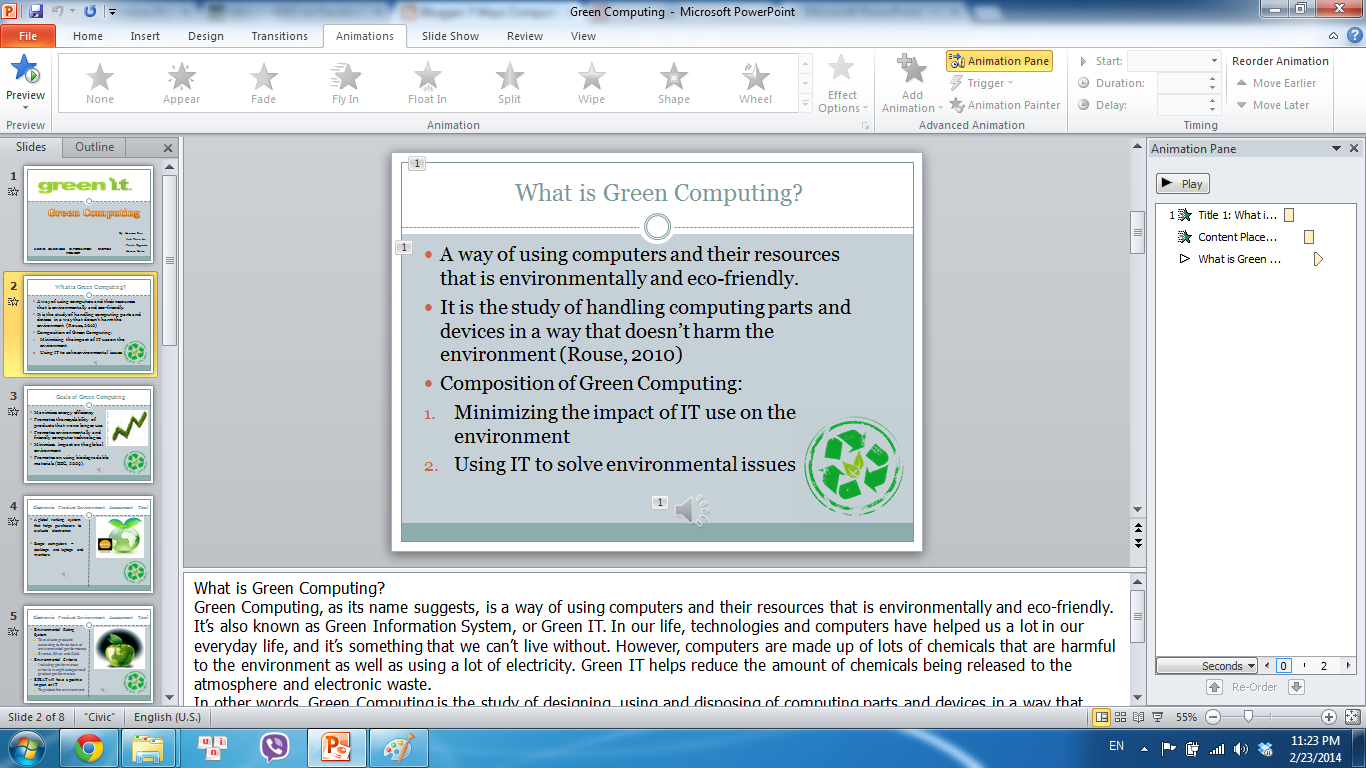The width and height of the screenshot is (1366, 768).
Task: Select the Fly In animation
Action: click(x=344, y=83)
